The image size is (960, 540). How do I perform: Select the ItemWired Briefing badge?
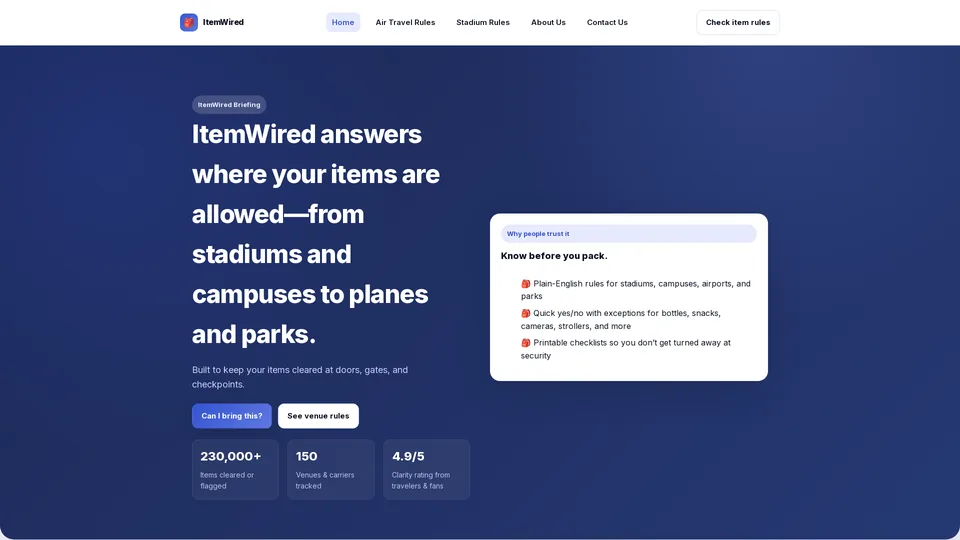(x=229, y=105)
